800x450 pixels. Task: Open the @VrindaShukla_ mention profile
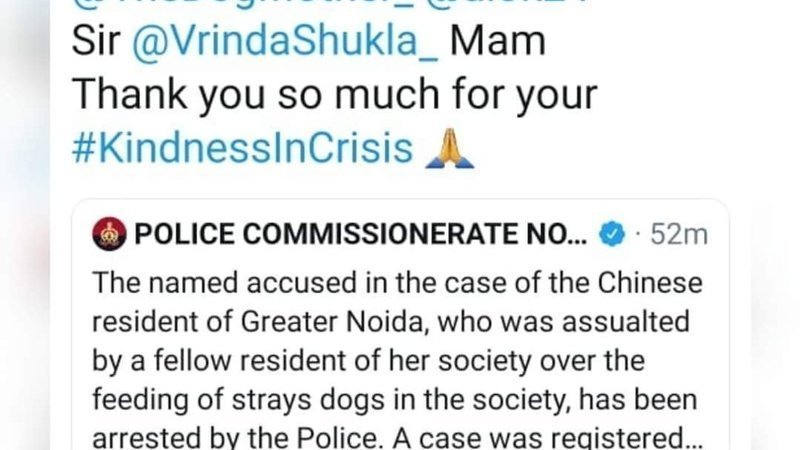285,42
